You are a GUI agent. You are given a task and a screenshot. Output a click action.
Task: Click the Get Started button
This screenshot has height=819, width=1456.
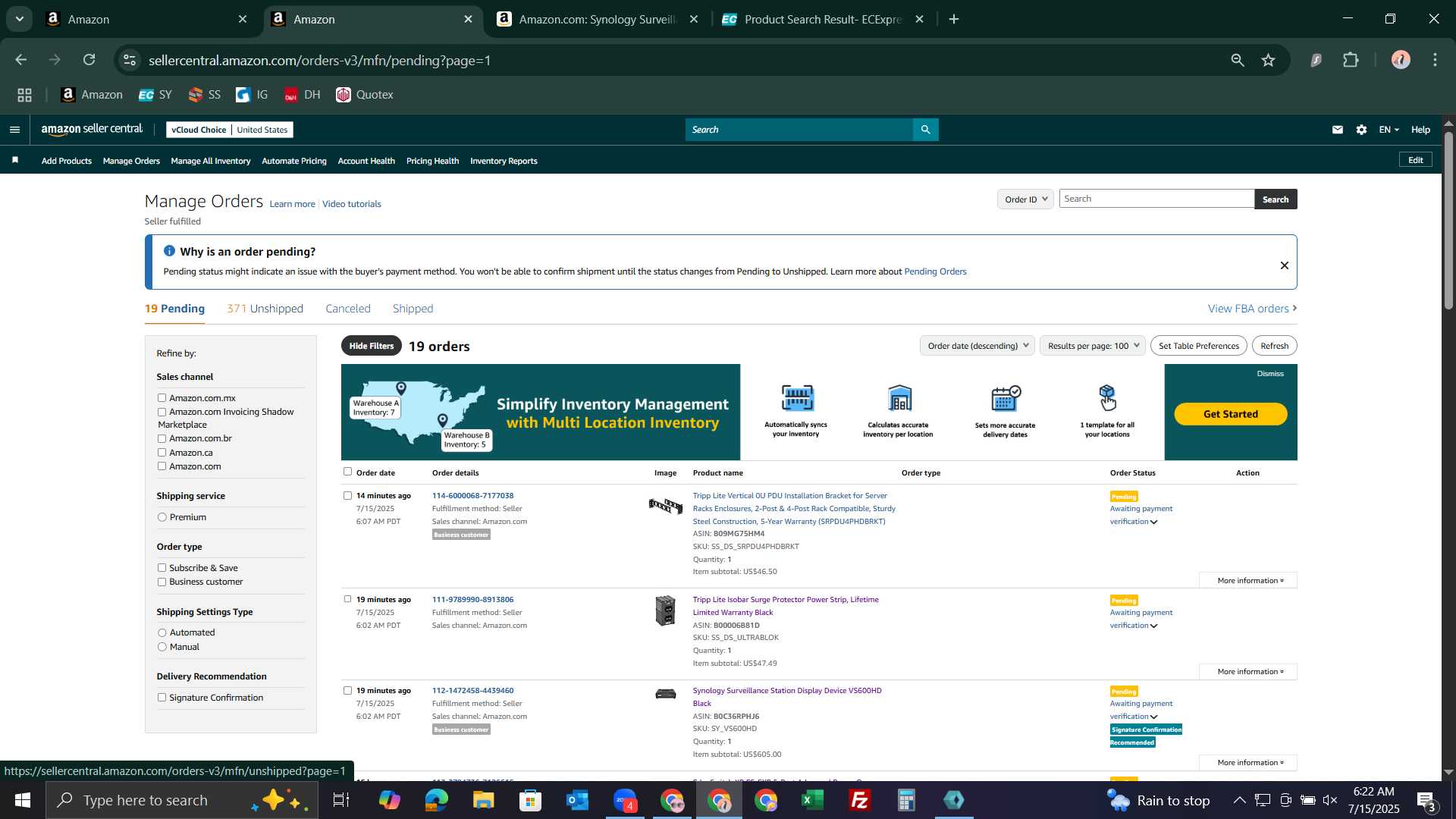1230,414
